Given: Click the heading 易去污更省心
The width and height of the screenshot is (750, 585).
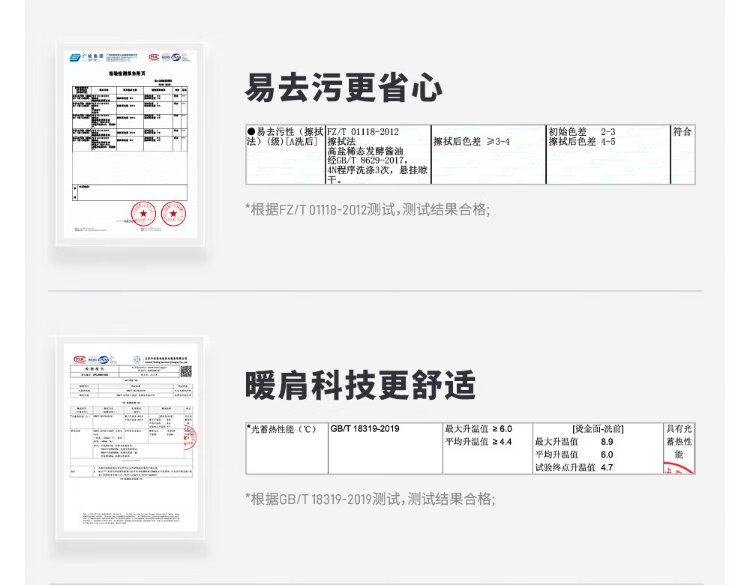Looking at the screenshot, I should point(344,87).
